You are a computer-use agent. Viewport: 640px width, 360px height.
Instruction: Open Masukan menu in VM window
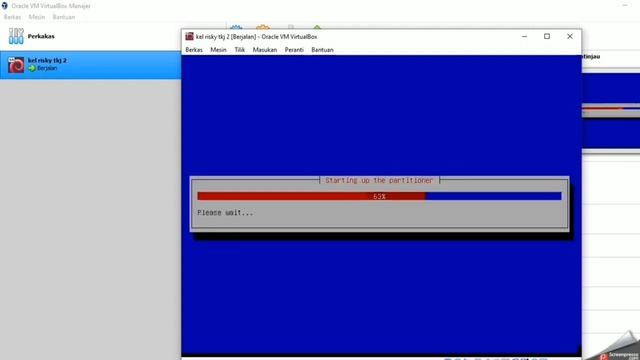[264, 50]
